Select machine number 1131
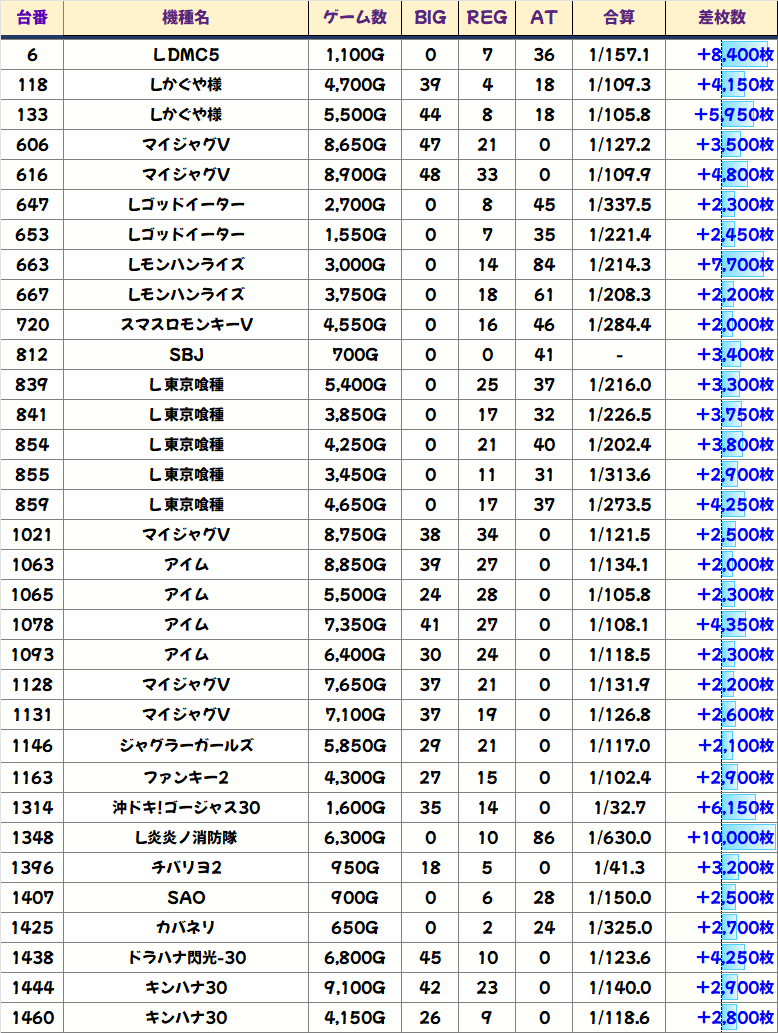Image resolution: width=778 pixels, height=1033 pixels. point(32,714)
